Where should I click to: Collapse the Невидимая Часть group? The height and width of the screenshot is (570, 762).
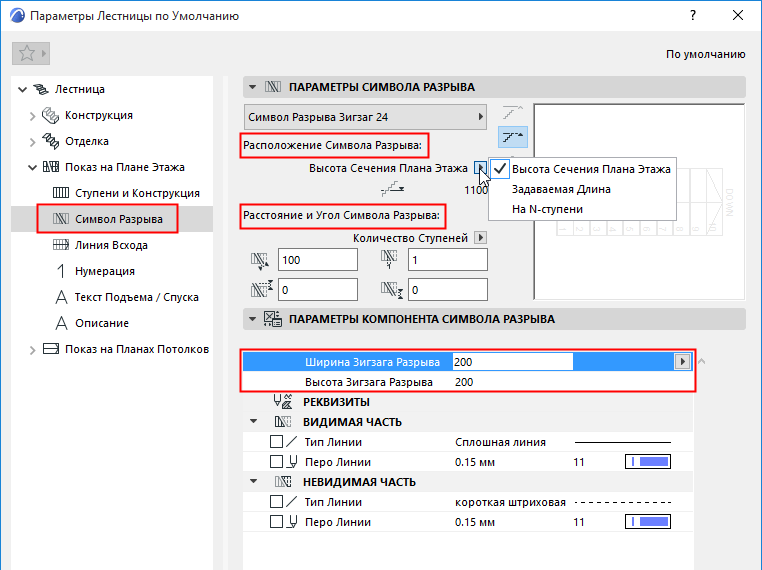(x=254, y=481)
